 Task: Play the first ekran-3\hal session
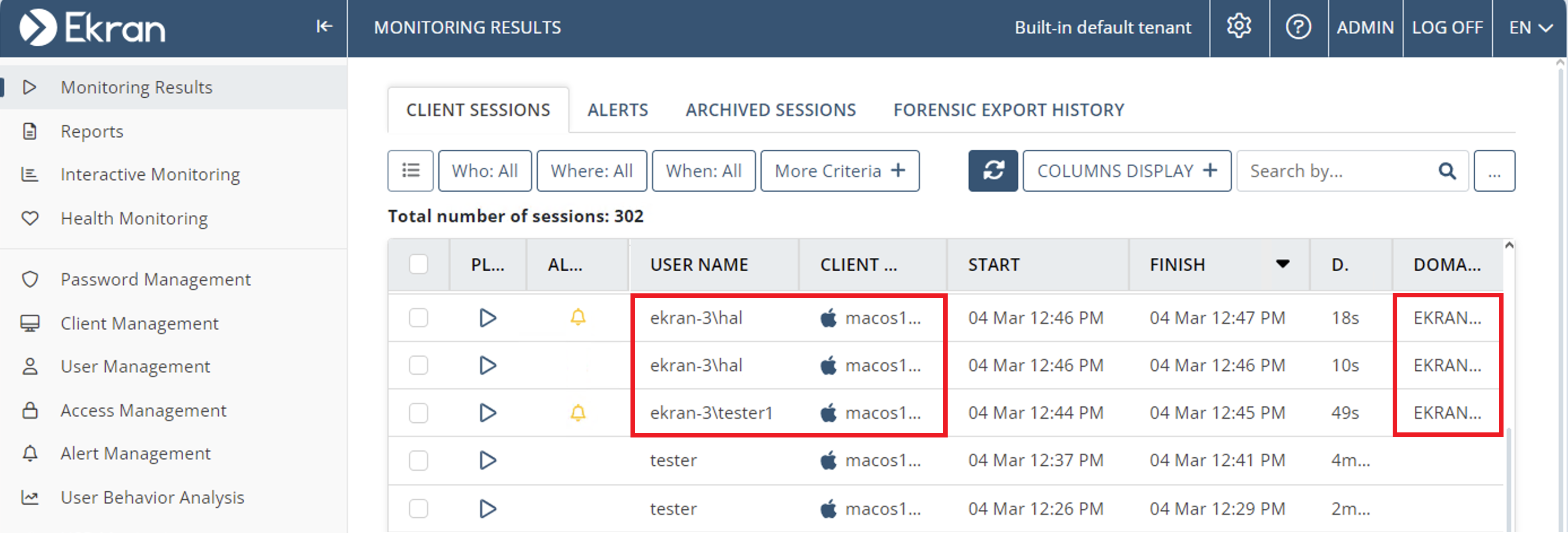pos(487,318)
